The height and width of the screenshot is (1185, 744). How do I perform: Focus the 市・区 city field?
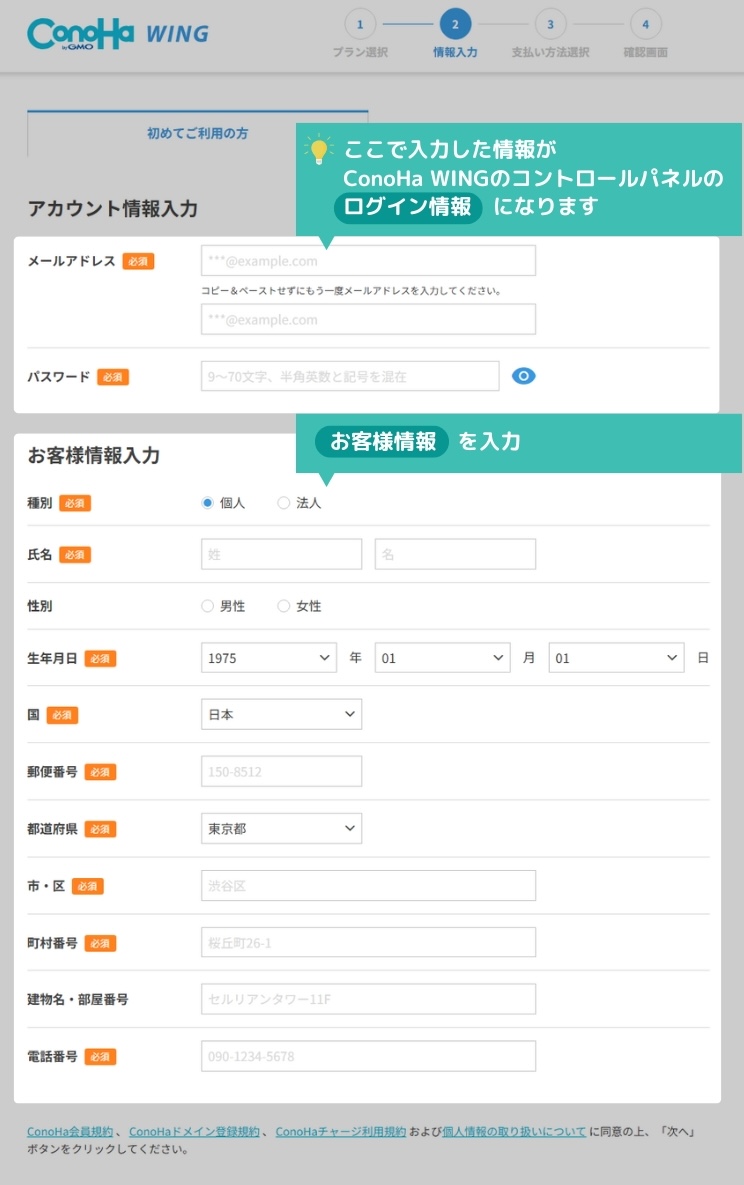(368, 885)
